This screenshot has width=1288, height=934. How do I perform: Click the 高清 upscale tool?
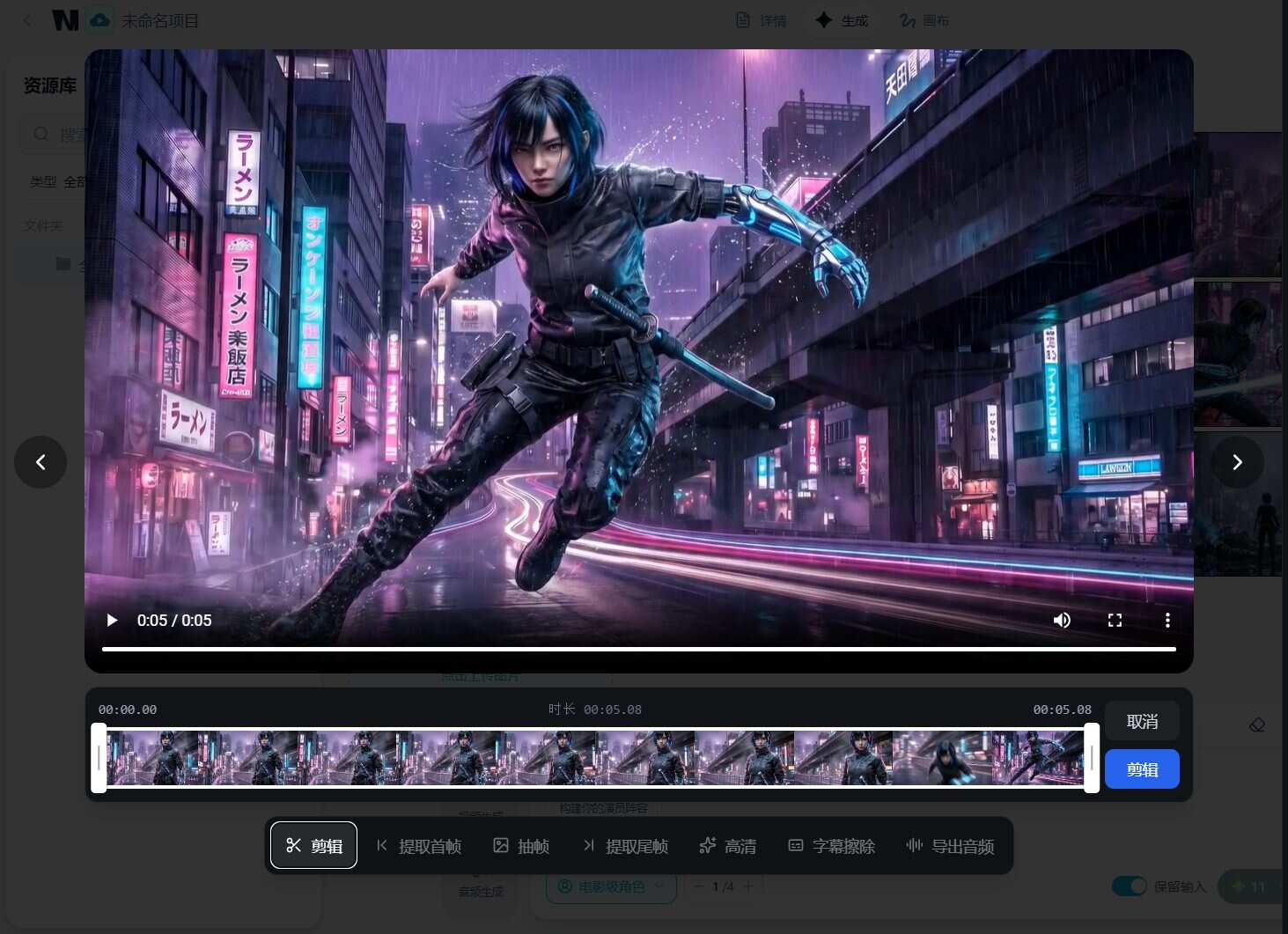[x=728, y=846]
